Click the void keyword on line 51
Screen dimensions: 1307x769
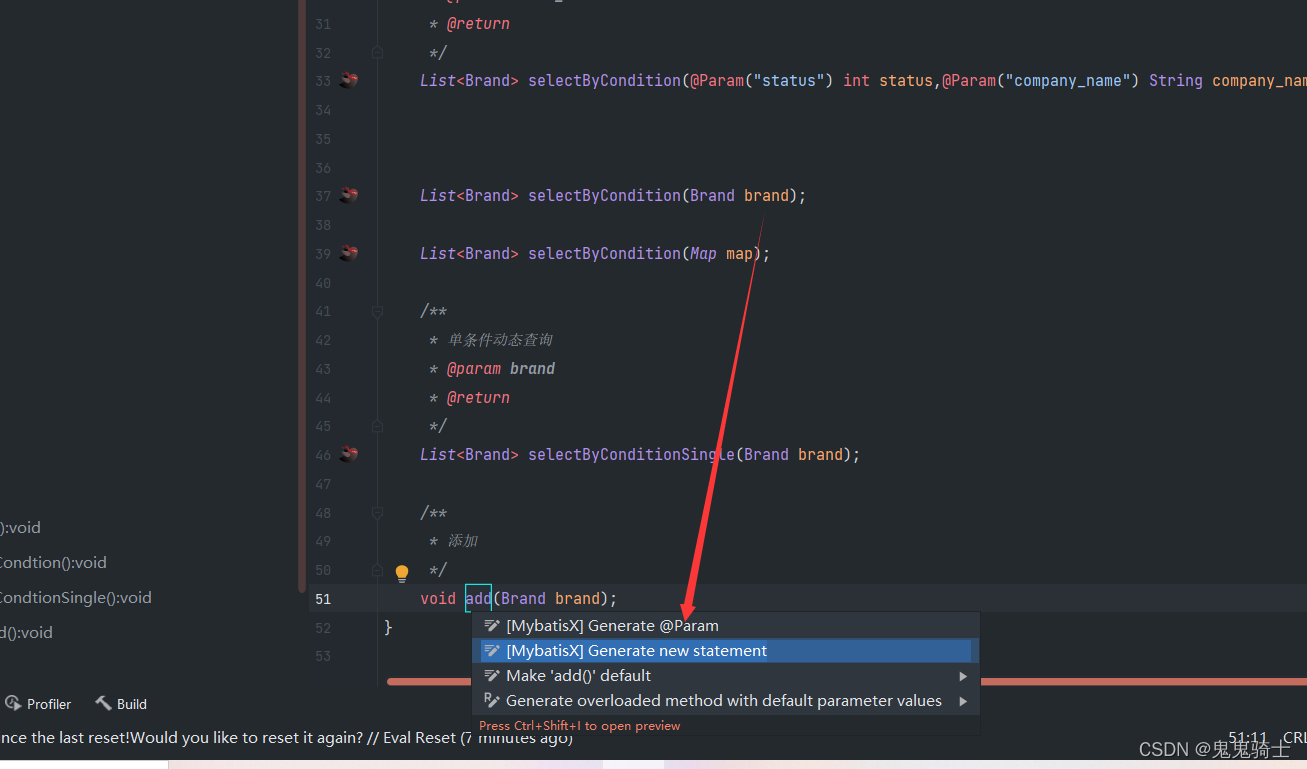[438, 598]
